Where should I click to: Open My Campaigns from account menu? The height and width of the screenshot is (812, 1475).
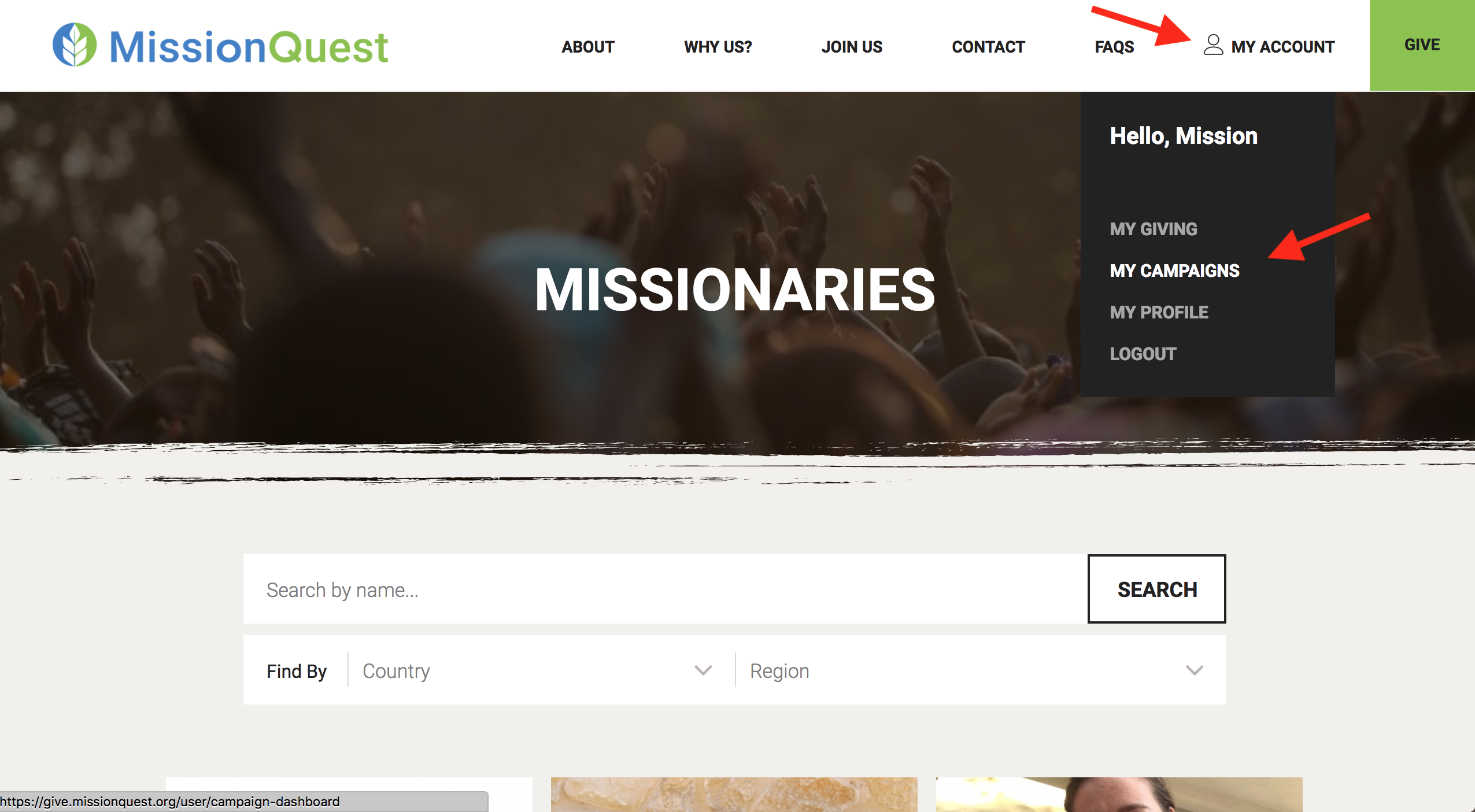coord(1174,270)
